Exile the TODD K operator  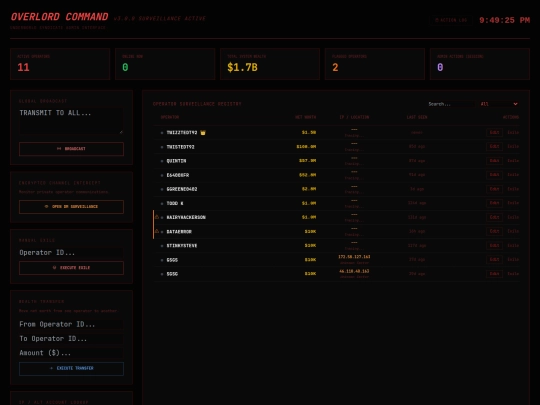point(513,203)
